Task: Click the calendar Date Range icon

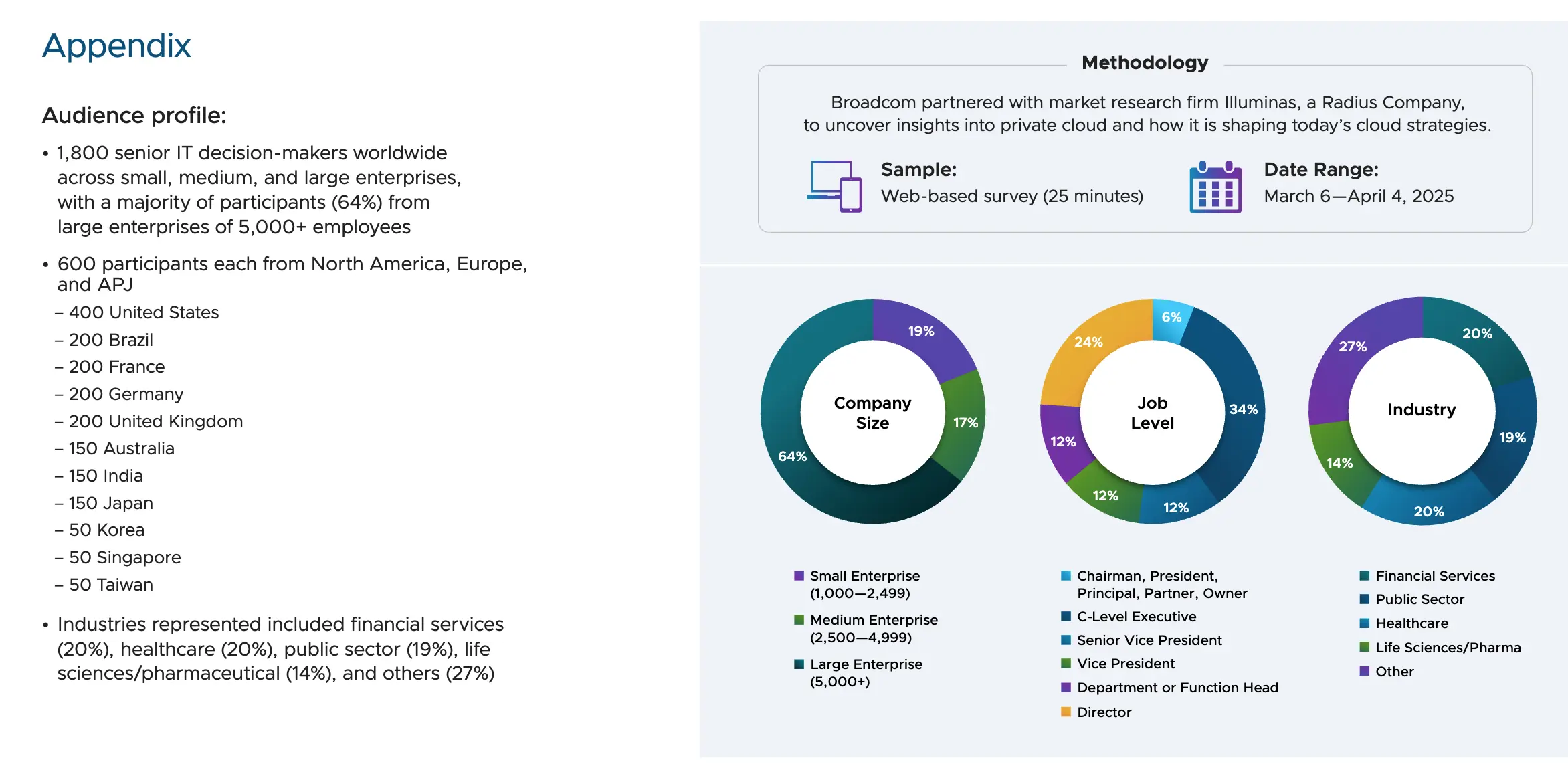Action: [x=1215, y=187]
